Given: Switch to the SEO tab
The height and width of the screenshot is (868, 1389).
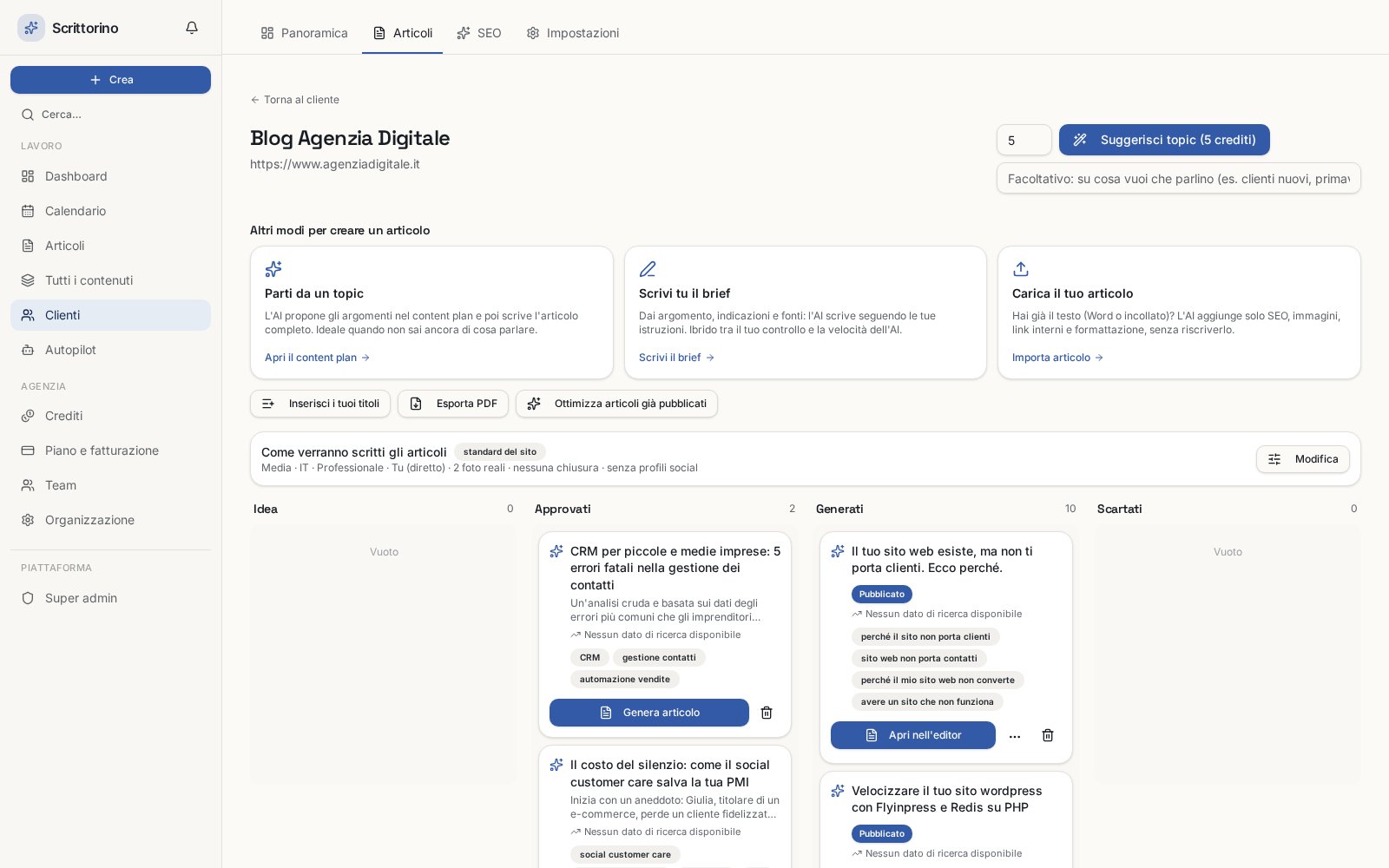Looking at the screenshot, I should point(479,33).
